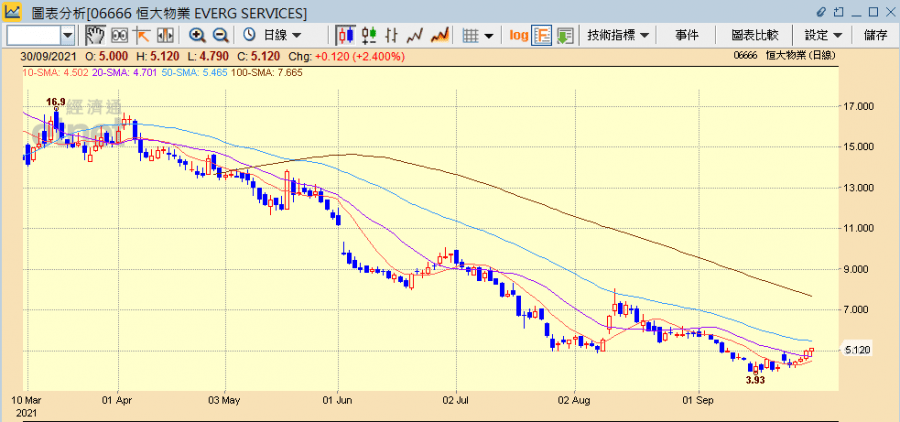The width and height of the screenshot is (900, 422).
Task: Click the attachment paperclip icon in title bar
Action: click(823, 12)
